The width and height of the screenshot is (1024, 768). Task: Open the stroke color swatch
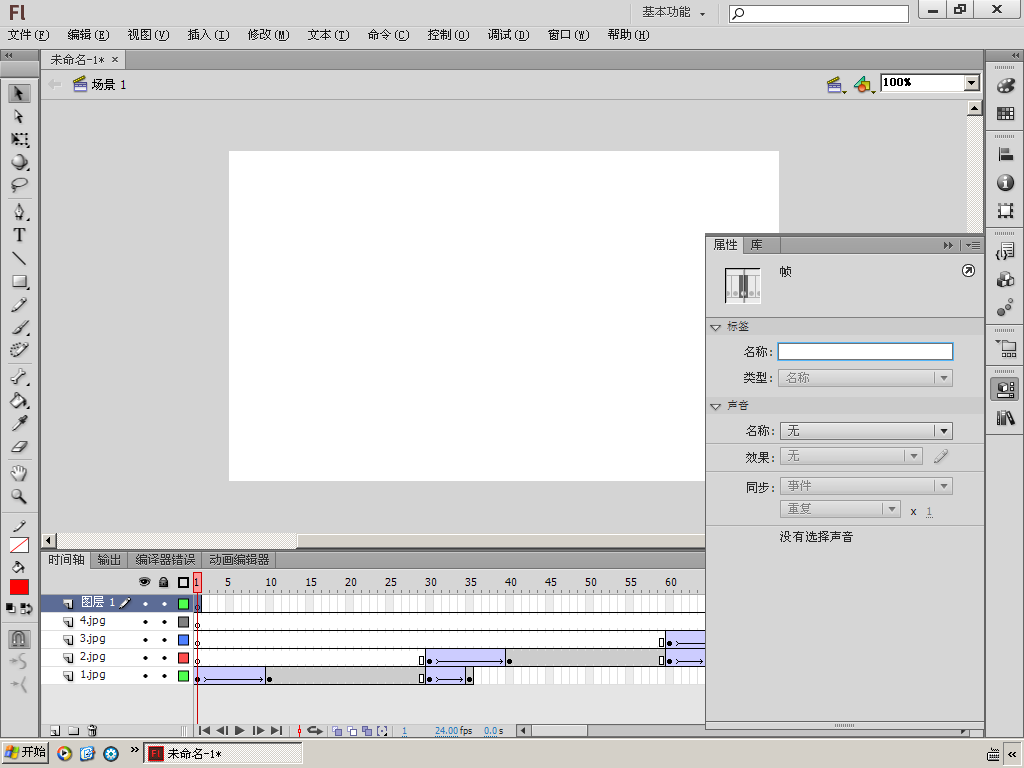point(19,545)
